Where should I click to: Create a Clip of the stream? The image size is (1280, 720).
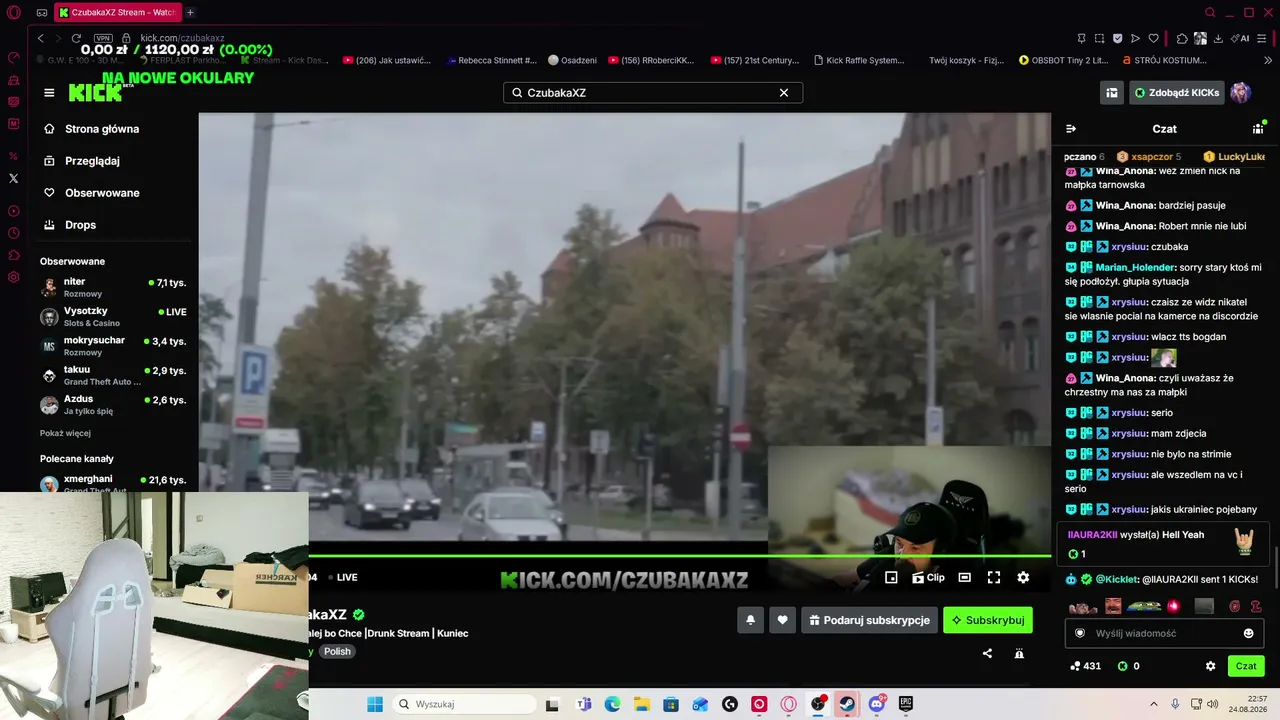[928, 577]
